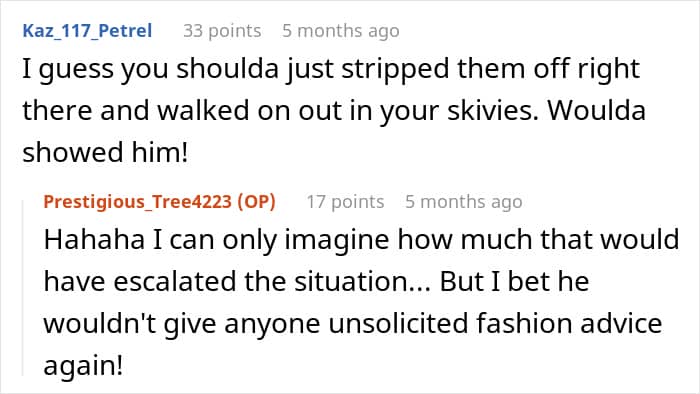
Task: Click the line starting 'Hahaha I can only'
Action: (362, 240)
